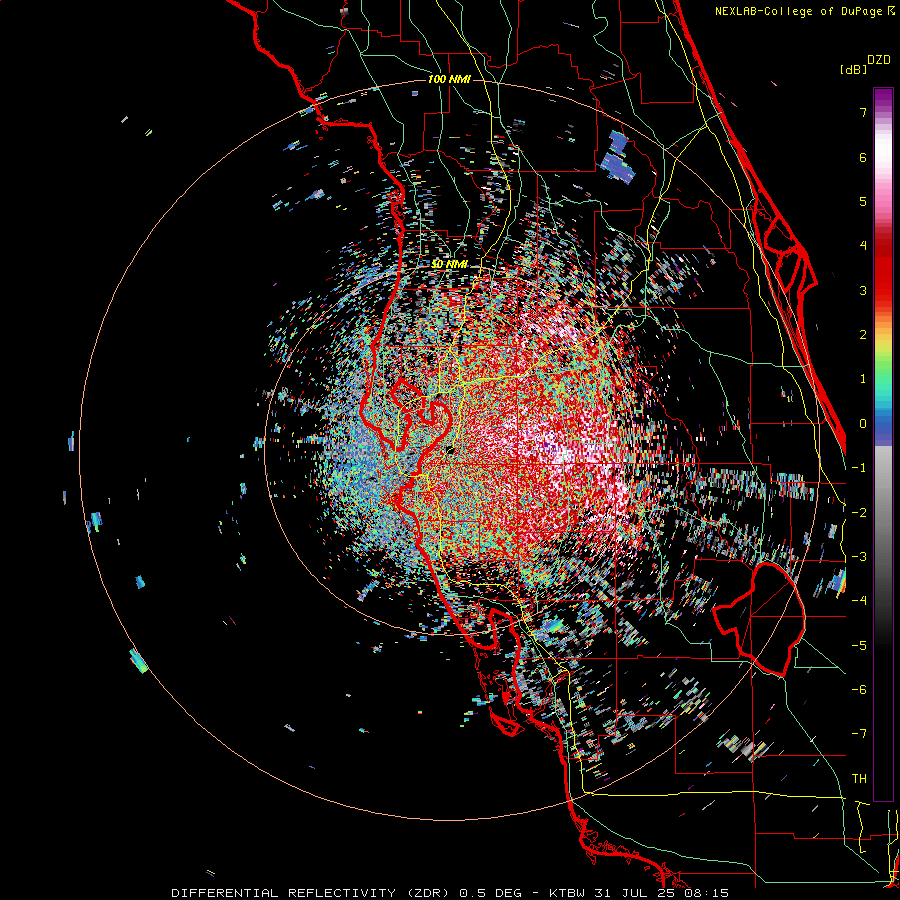
Task: Click the TH label at the scale bottom
Action: [859, 779]
